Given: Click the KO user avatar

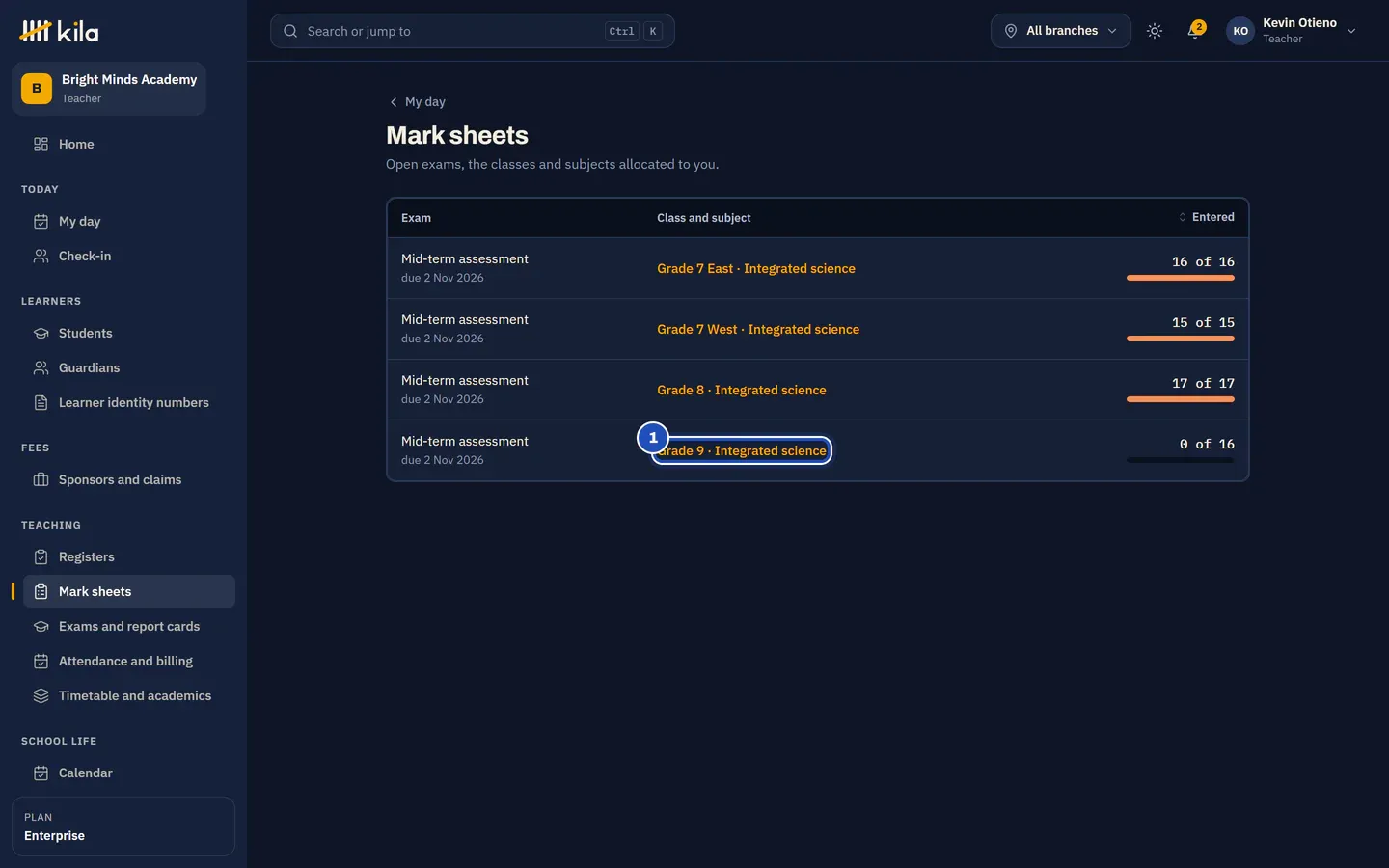Looking at the screenshot, I should [x=1240, y=31].
